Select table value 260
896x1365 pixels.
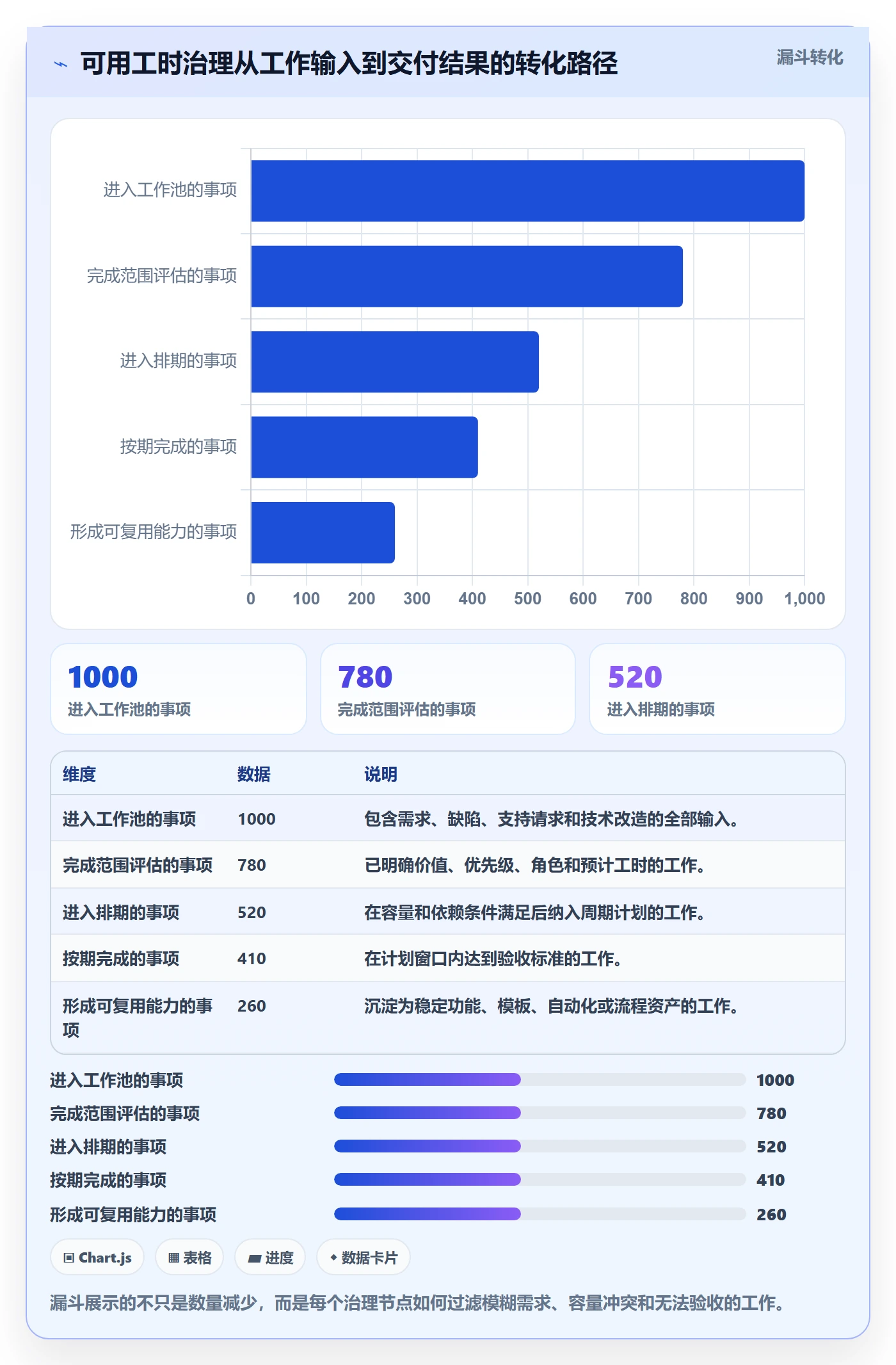(x=252, y=1006)
